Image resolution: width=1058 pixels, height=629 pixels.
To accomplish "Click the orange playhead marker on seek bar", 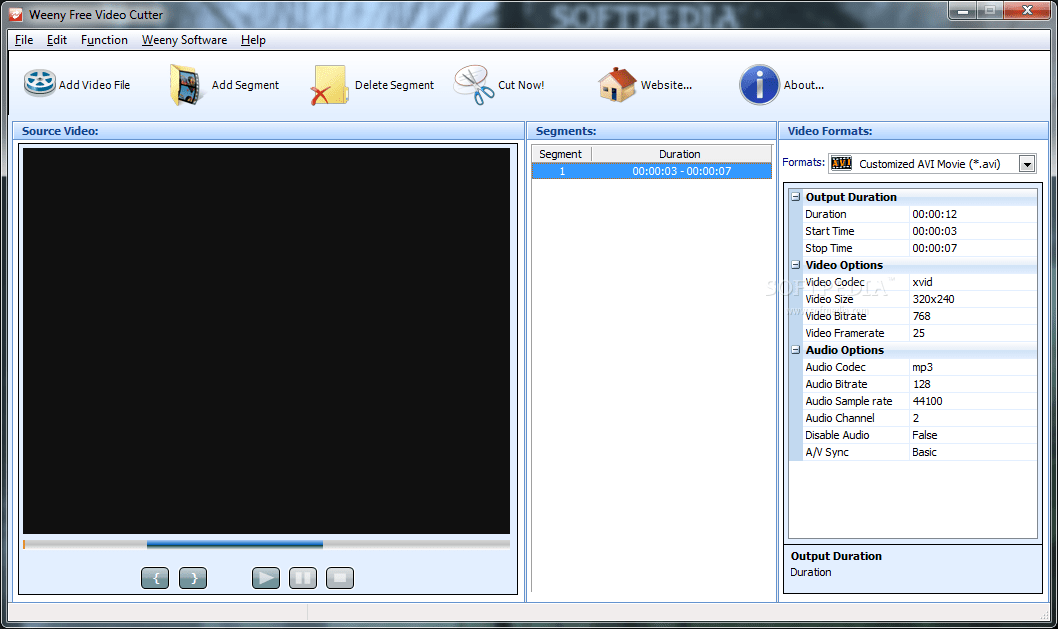I will [24, 544].
